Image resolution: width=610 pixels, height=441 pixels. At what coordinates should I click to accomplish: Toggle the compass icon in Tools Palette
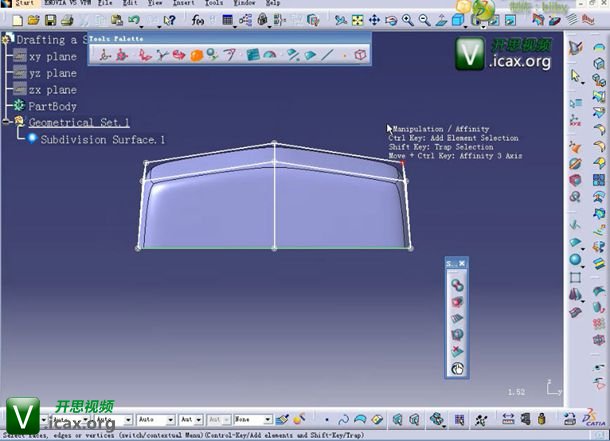tap(104, 55)
